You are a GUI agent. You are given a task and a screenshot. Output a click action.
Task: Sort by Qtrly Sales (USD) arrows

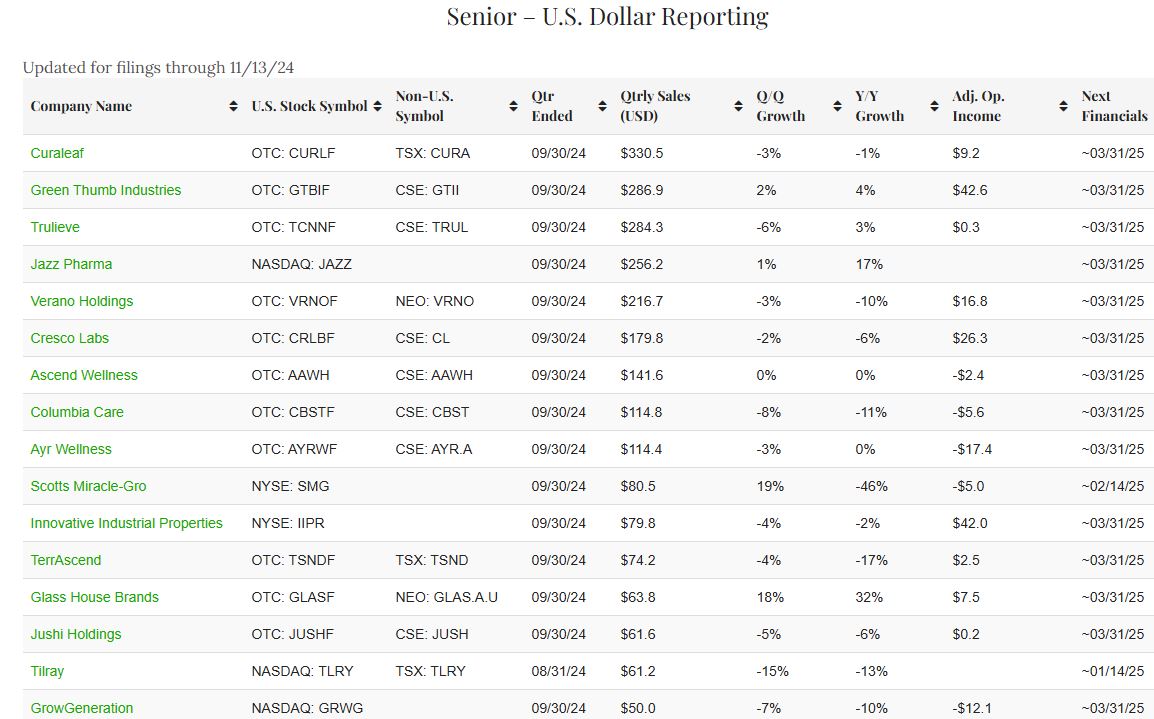pos(738,106)
